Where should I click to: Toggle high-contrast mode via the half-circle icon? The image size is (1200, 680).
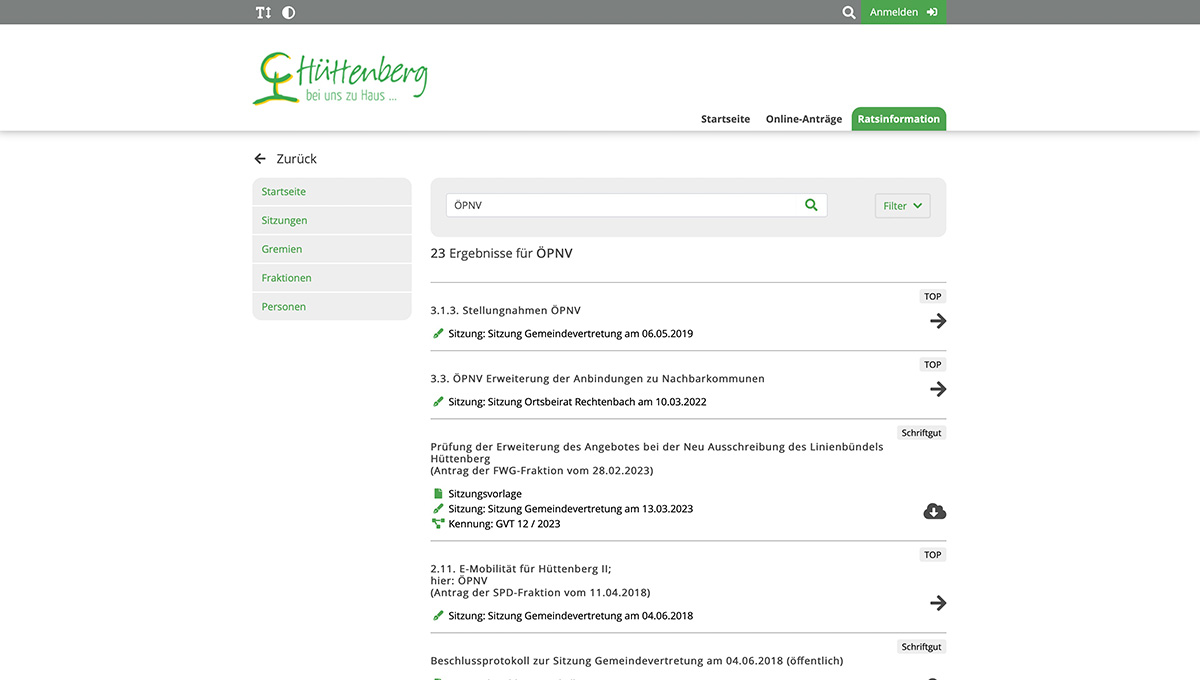coord(288,12)
